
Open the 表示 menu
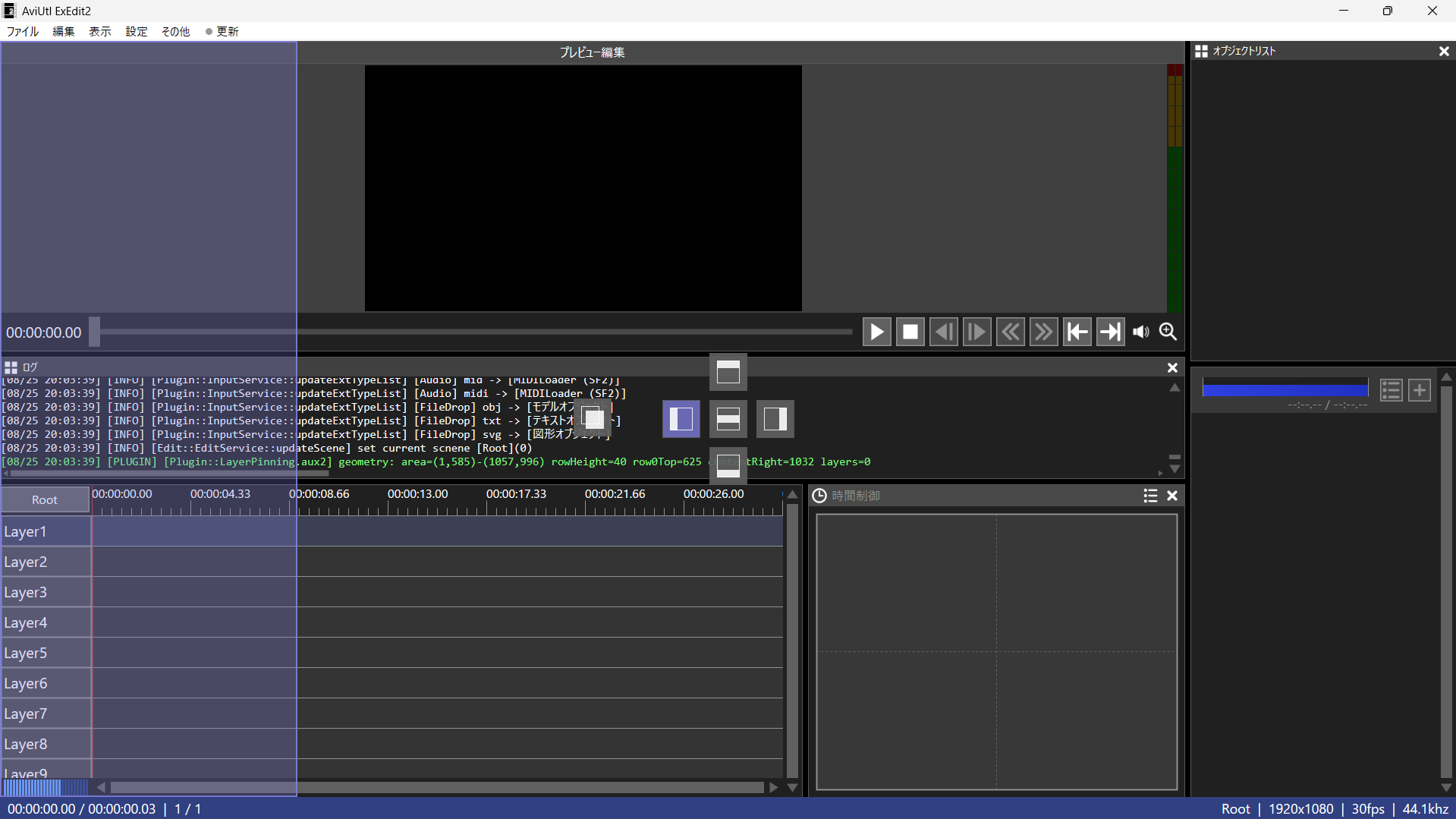coord(100,32)
